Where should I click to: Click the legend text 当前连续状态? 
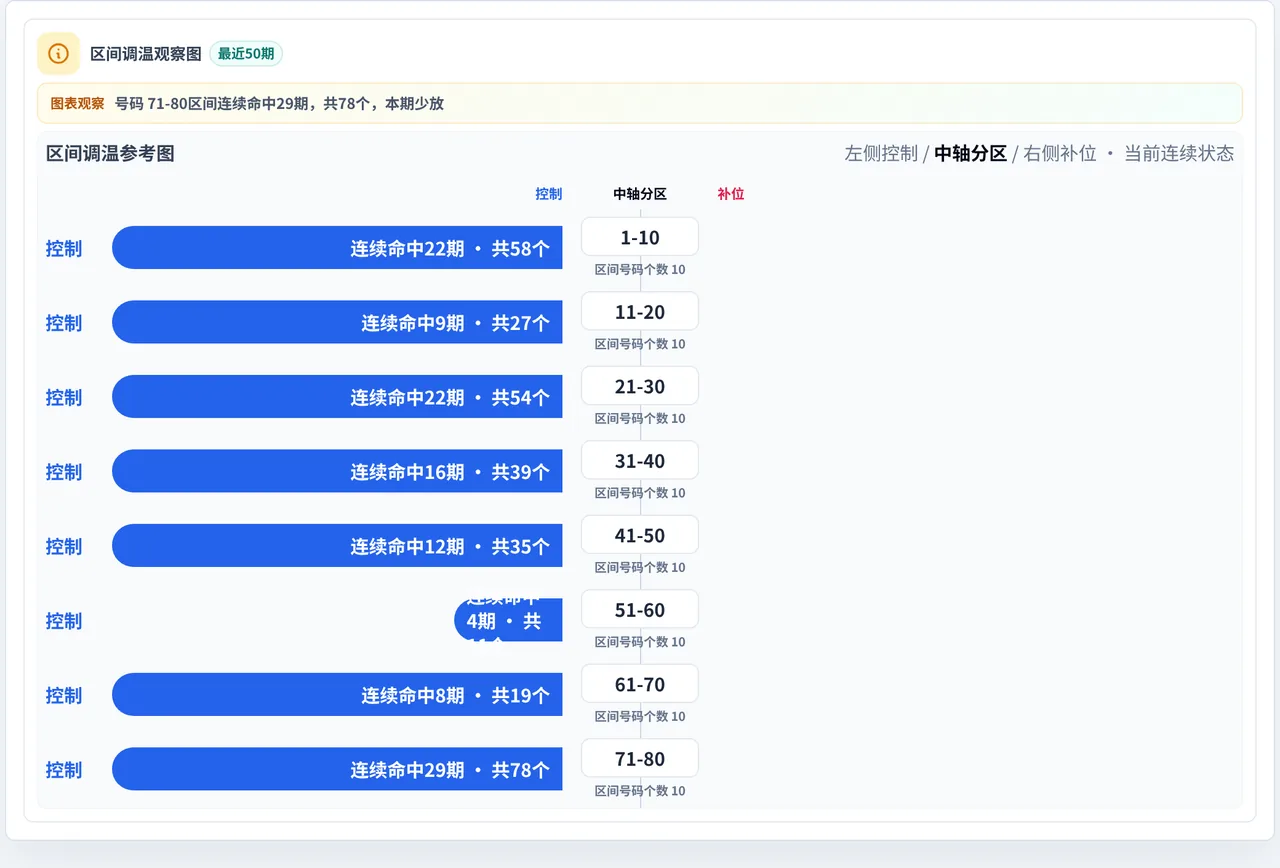[1179, 153]
